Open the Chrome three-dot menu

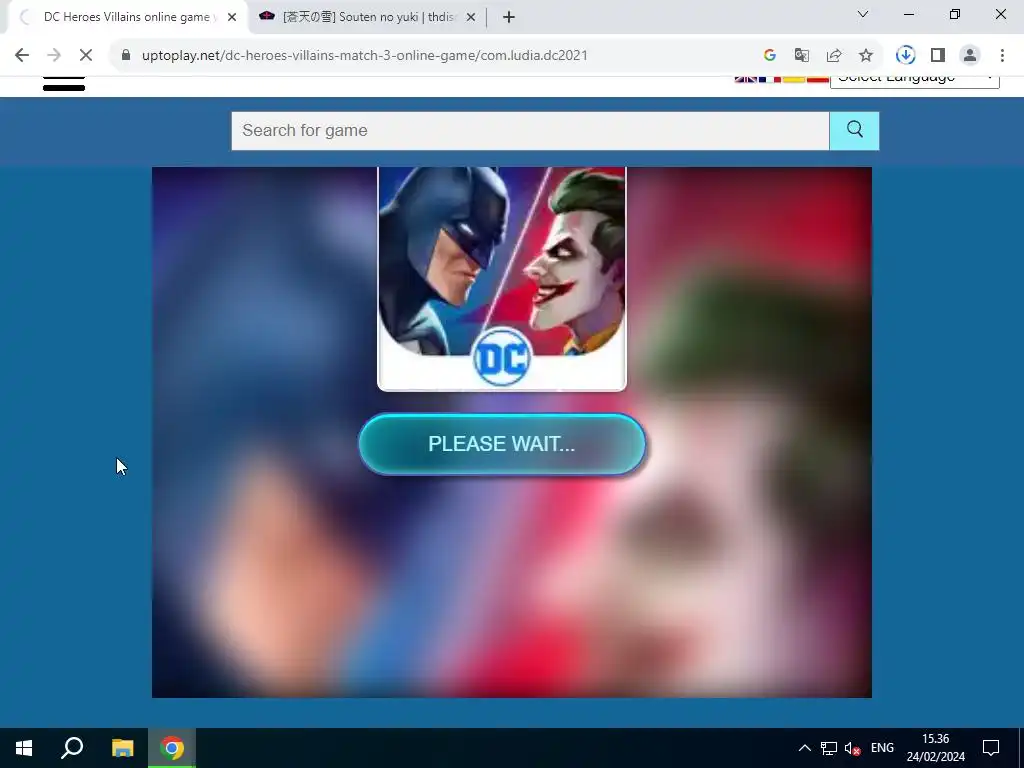(x=1002, y=56)
